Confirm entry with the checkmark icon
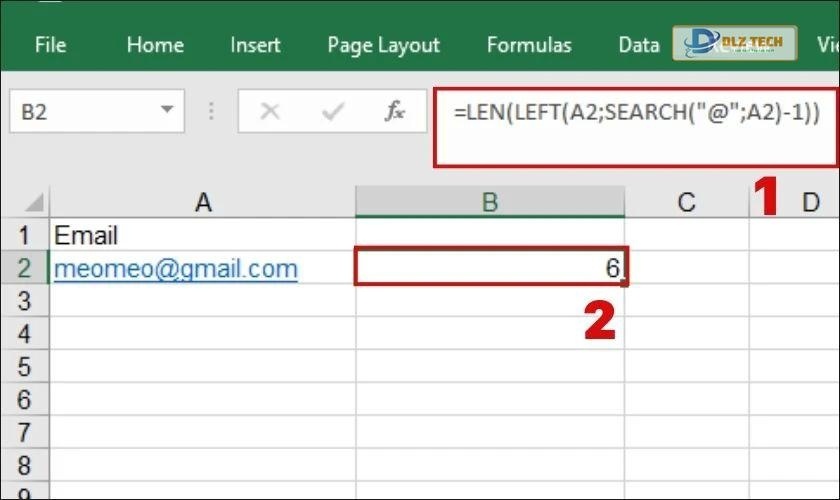840x500 pixels. [333, 111]
